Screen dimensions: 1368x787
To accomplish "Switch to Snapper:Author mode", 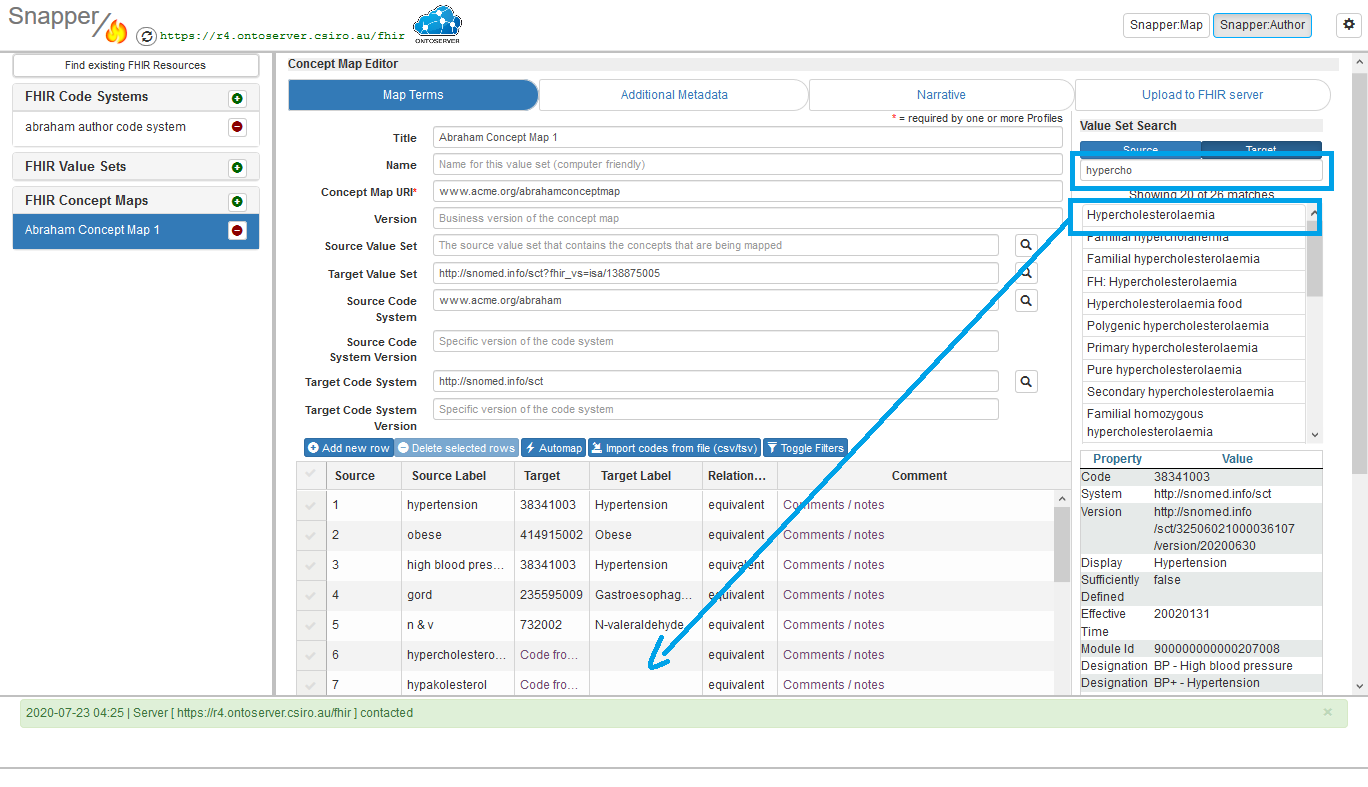I will tap(1262, 25).
